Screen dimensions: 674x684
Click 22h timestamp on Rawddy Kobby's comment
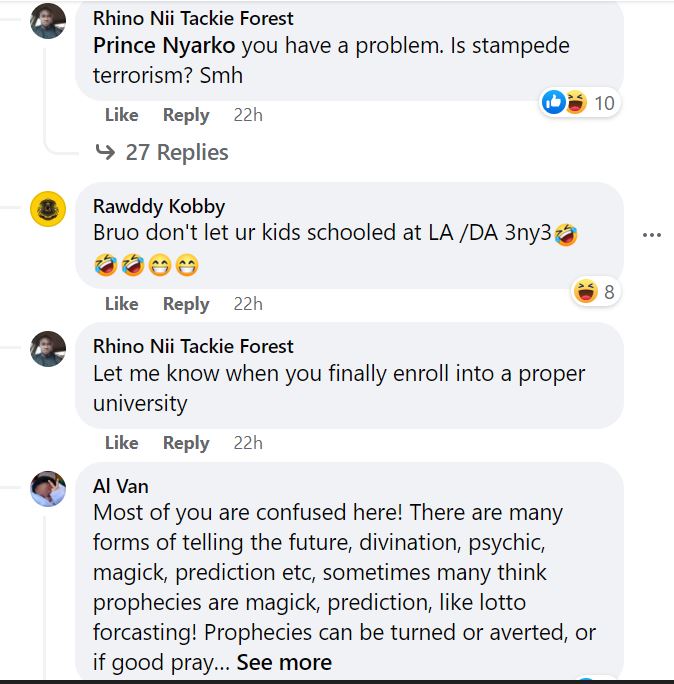[x=248, y=304]
